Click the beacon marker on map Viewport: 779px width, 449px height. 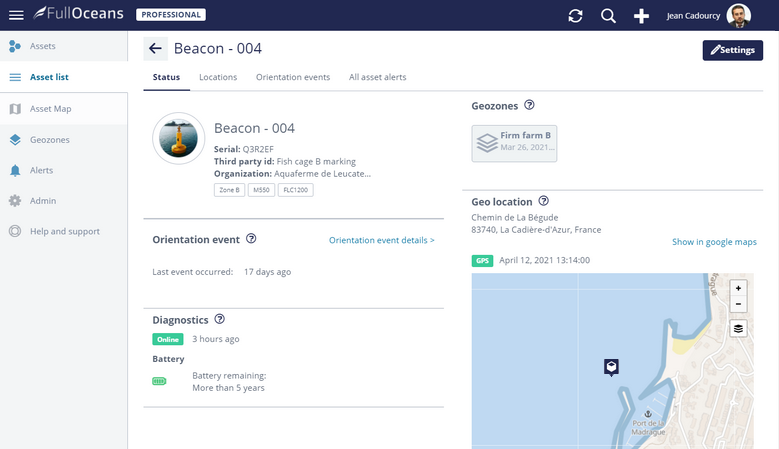click(611, 367)
